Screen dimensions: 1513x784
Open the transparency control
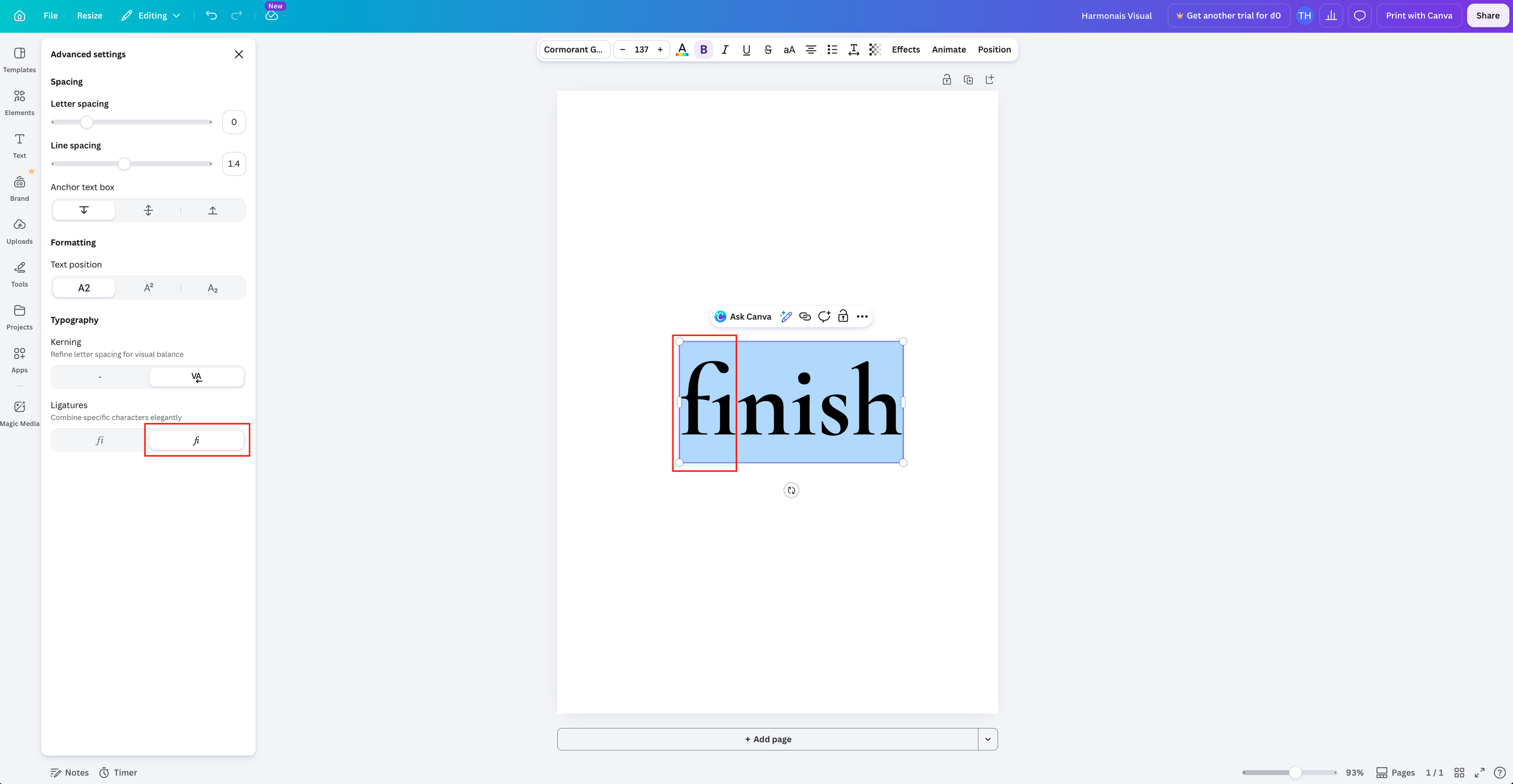[875, 50]
